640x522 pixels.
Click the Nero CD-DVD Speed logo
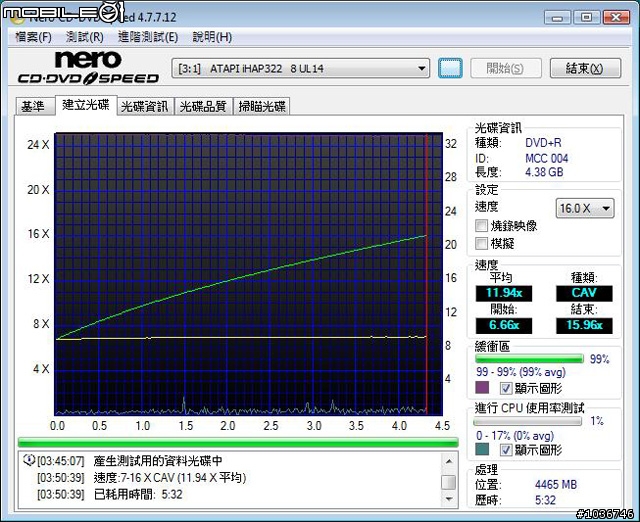click(x=88, y=68)
